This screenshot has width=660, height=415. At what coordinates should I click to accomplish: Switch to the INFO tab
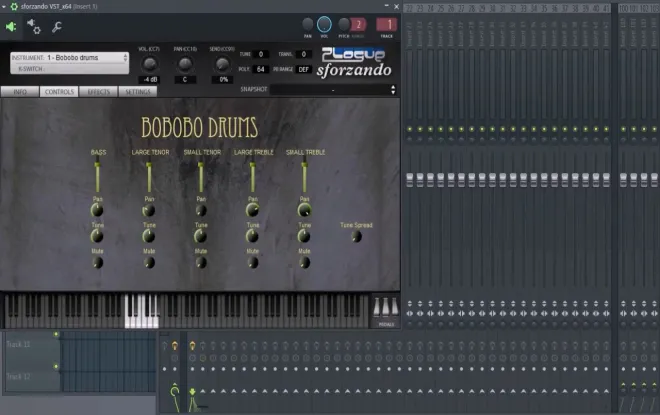click(20, 92)
